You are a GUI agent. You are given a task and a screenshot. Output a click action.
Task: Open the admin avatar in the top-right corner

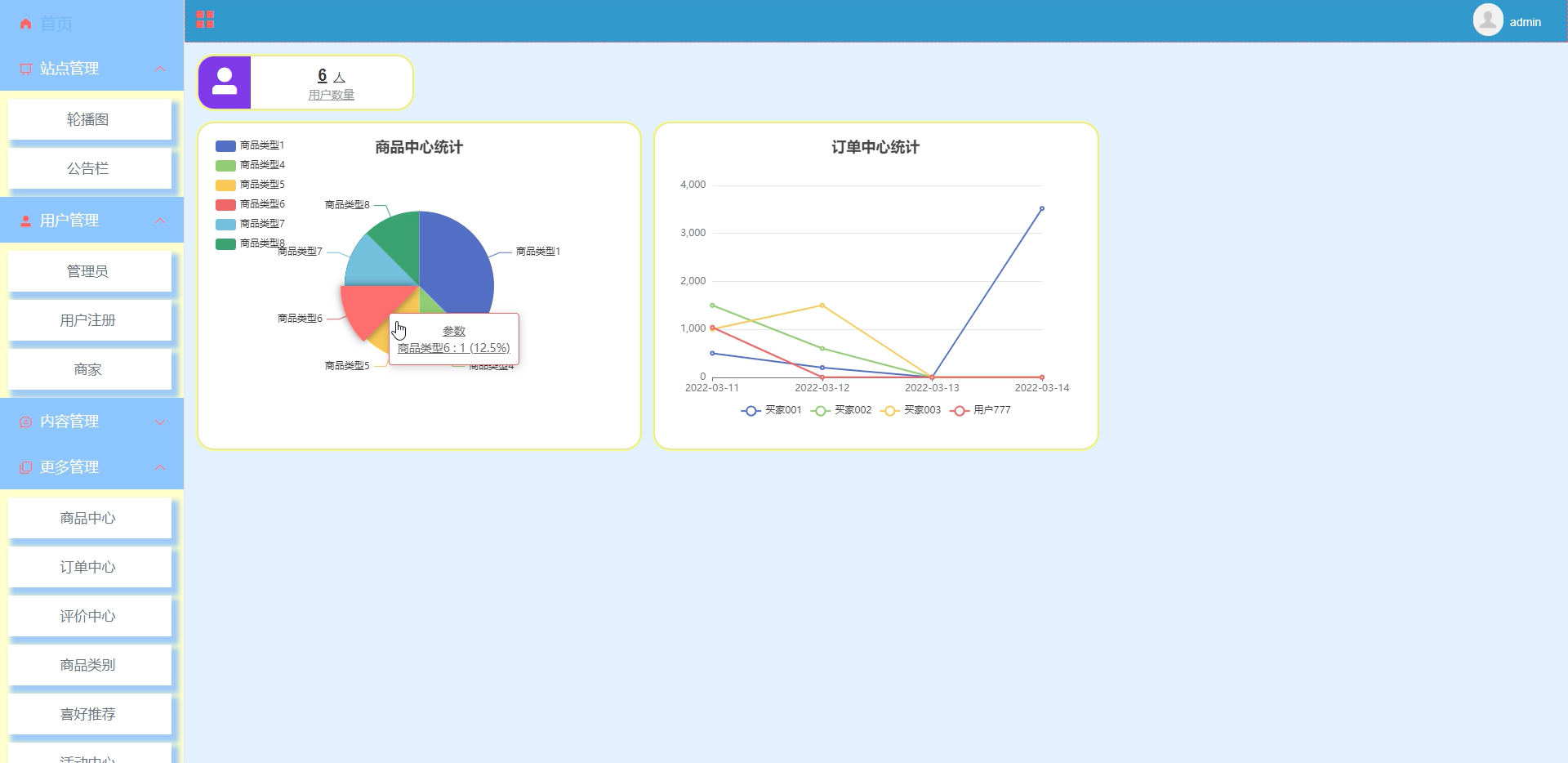coord(1488,19)
